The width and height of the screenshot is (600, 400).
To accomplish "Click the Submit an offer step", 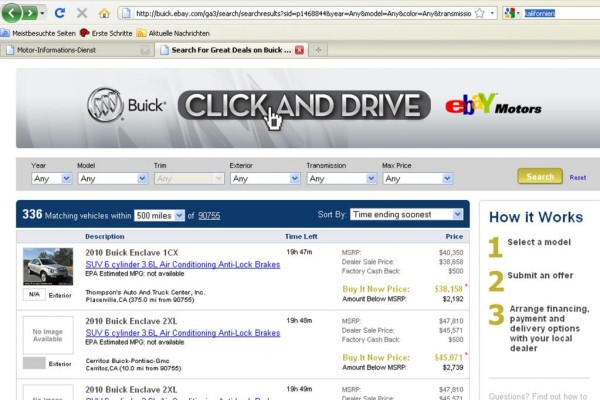I will point(540,276).
